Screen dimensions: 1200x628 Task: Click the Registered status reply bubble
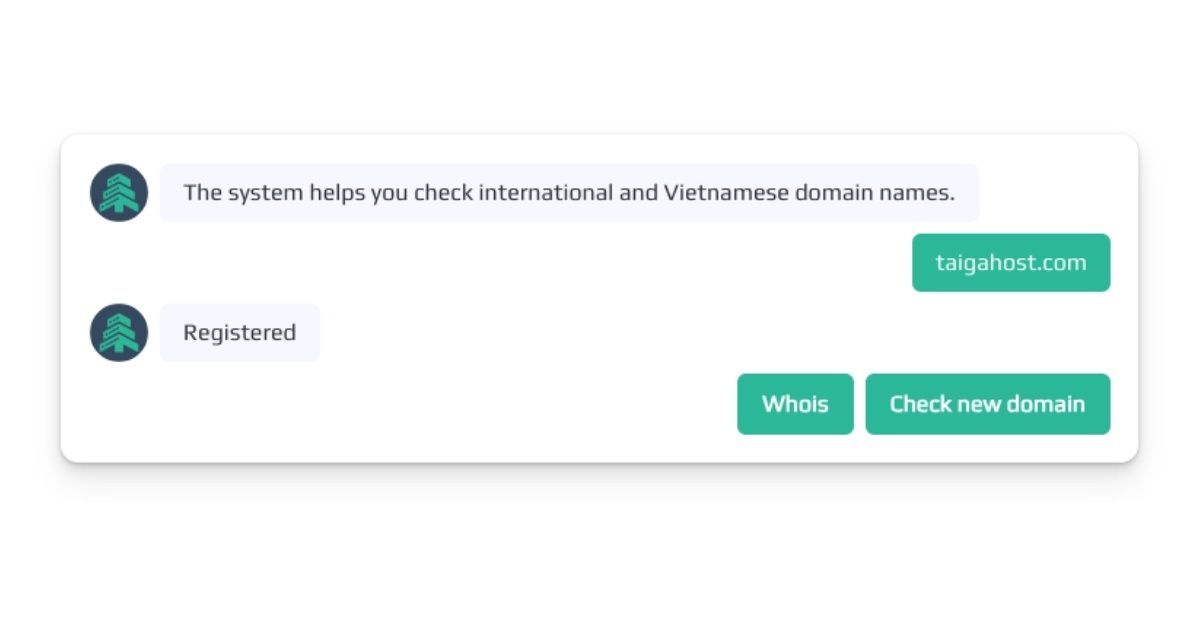tap(240, 333)
